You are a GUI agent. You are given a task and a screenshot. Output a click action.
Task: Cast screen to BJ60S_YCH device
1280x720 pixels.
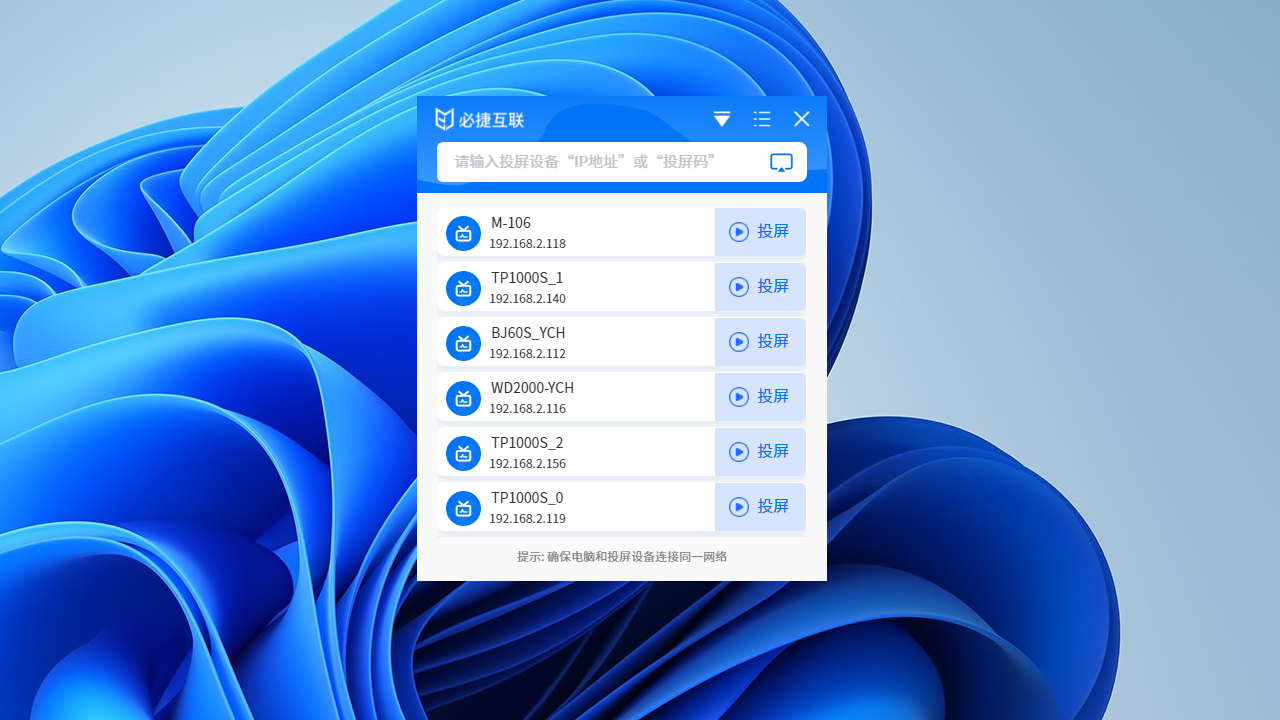(x=760, y=342)
